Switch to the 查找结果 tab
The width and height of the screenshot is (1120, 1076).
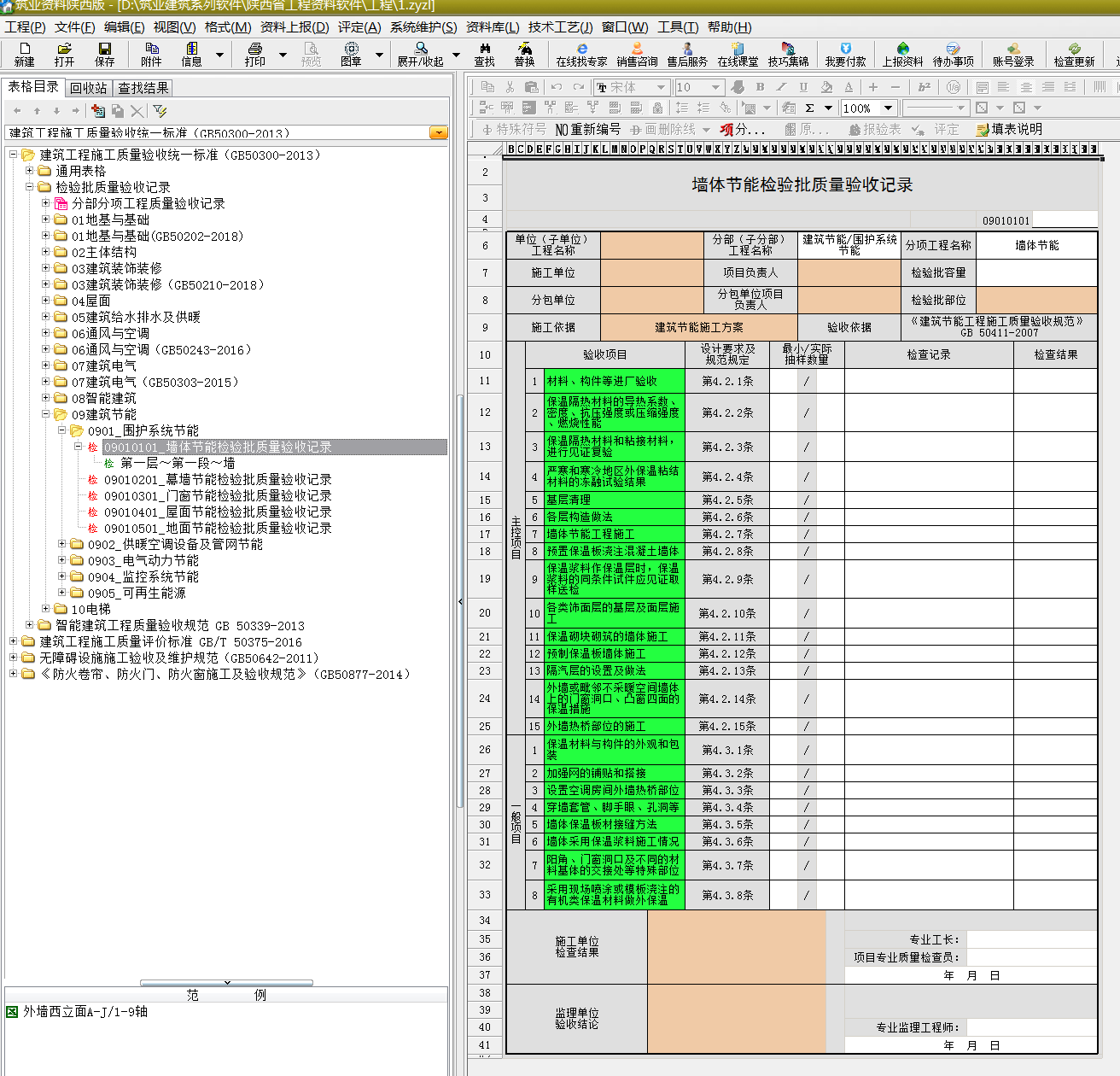[x=143, y=88]
